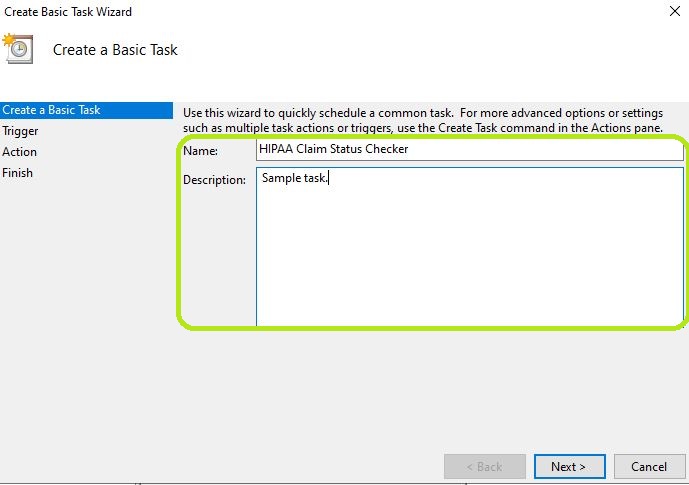The height and width of the screenshot is (485, 689).
Task: Close the Create Basic Task Wizard window
Action: [675, 11]
